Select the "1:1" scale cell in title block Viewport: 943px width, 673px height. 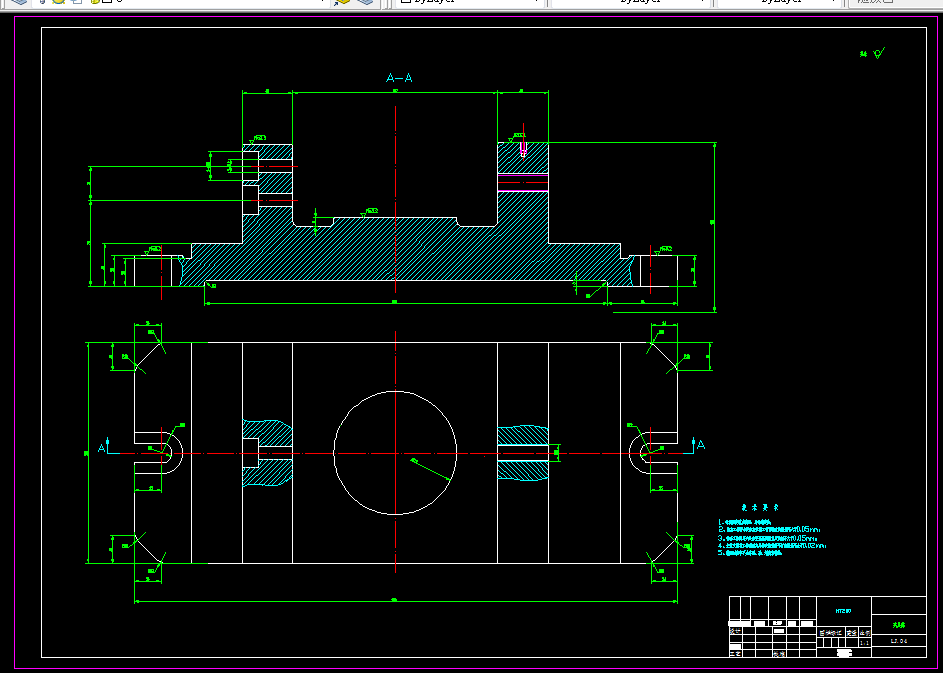pos(865,643)
